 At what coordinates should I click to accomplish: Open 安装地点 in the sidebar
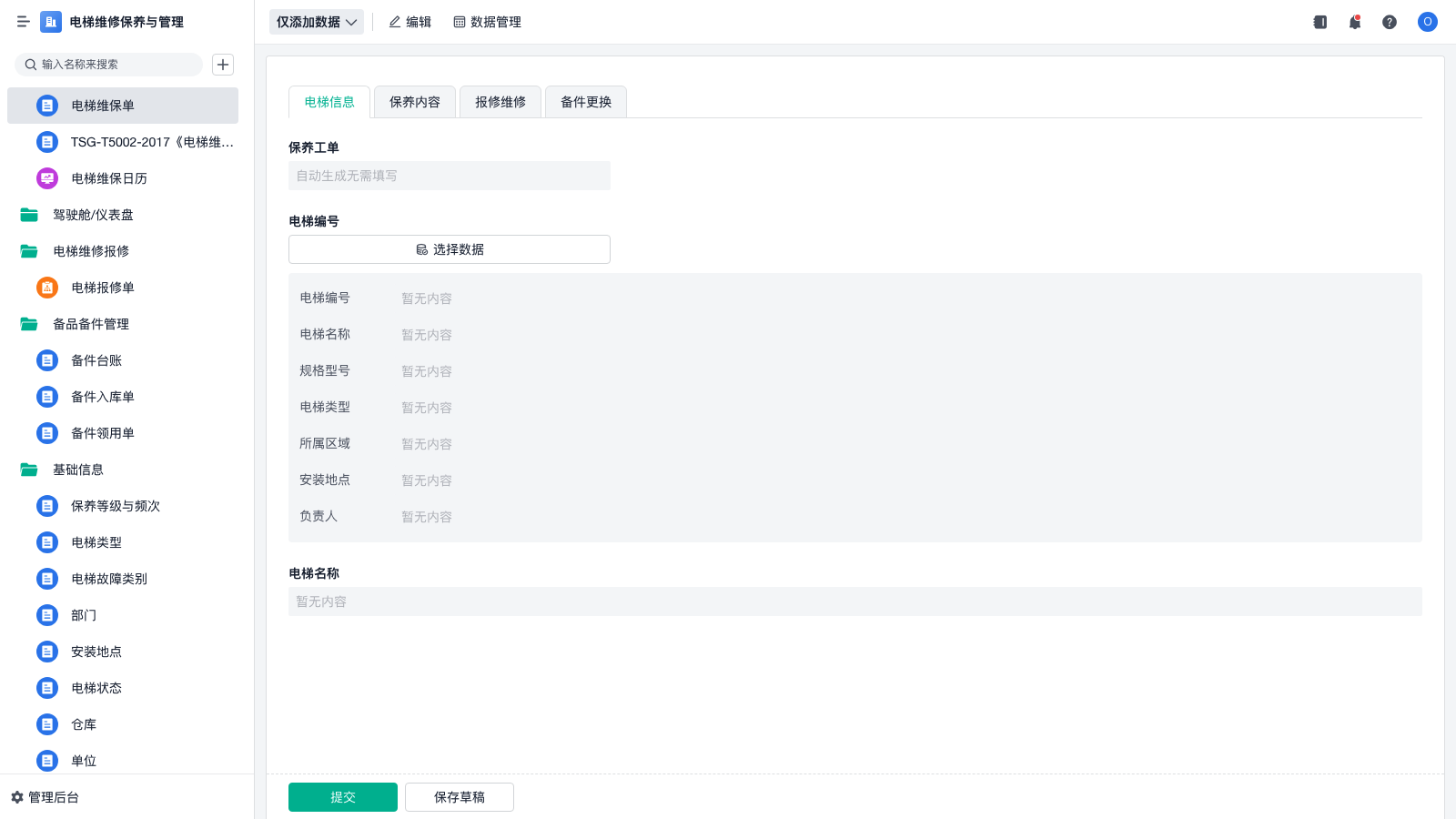pyautogui.click(x=123, y=652)
